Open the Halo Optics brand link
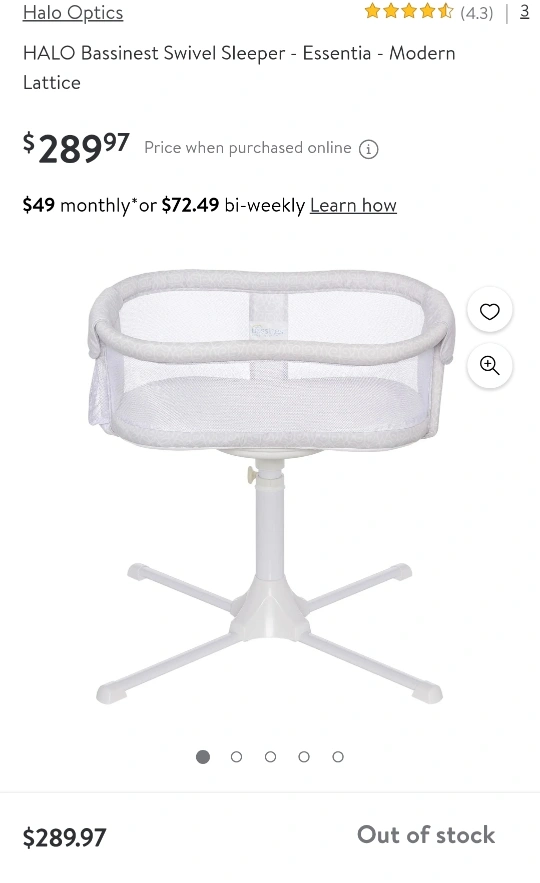The height and width of the screenshot is (883, 540). [73, 12]
